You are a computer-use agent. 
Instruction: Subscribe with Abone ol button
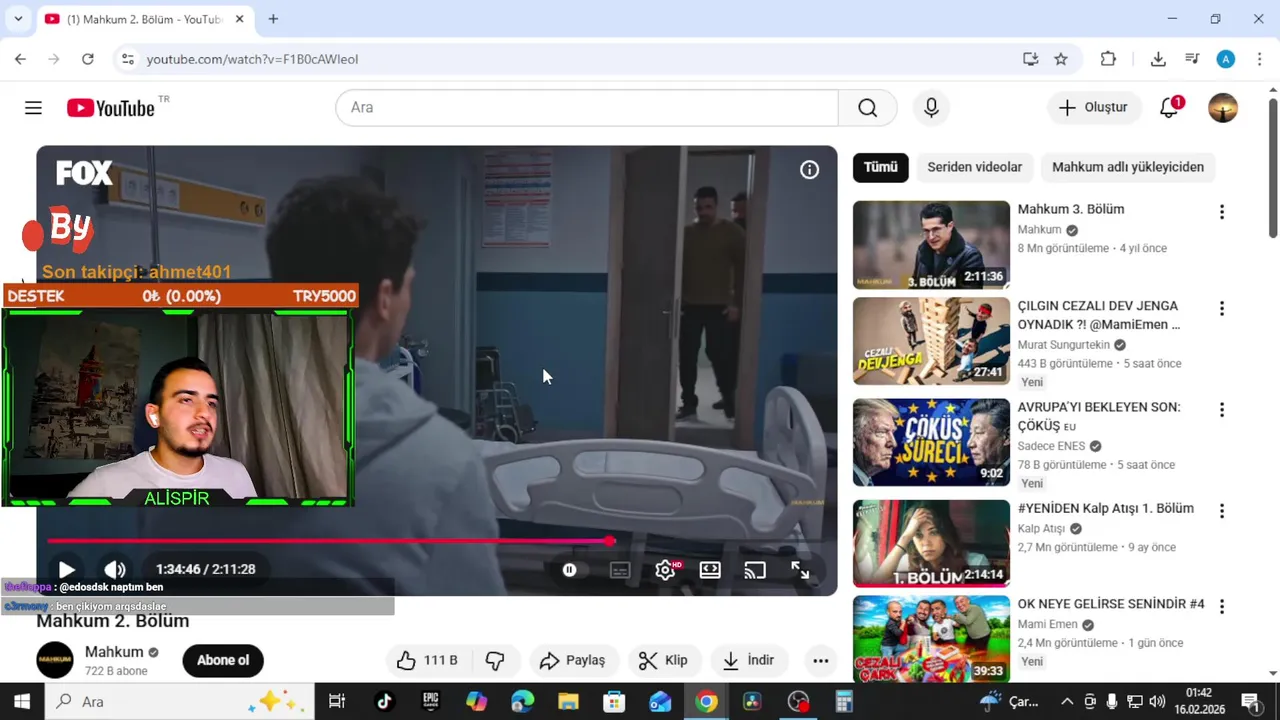pyautogui.click(x=223, y=660)
